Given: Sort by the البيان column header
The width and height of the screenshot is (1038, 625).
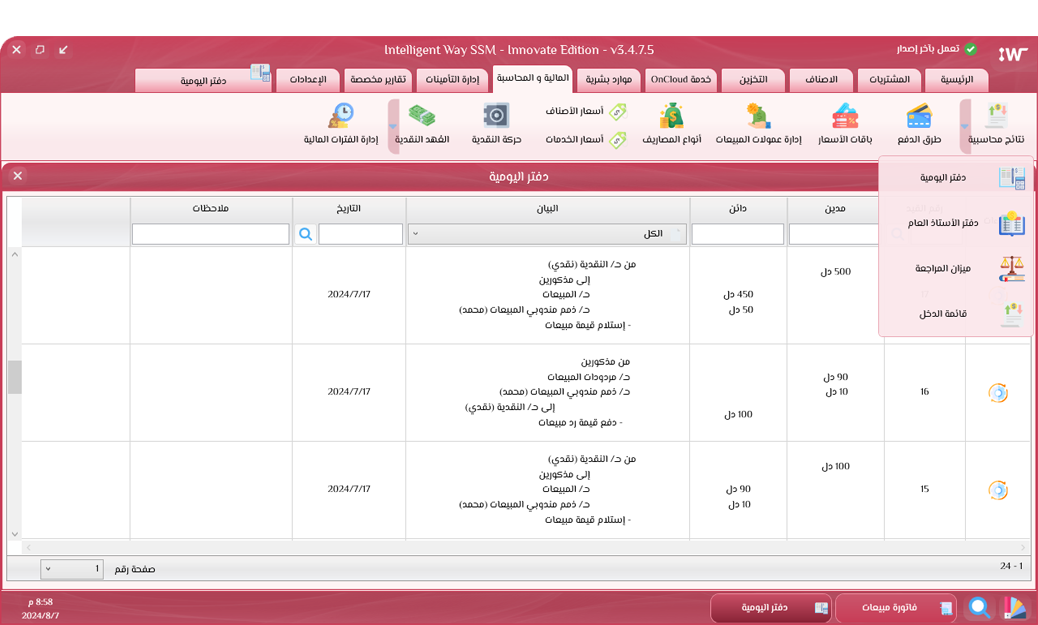Looking at the screenshot, I should click(547, 209).
